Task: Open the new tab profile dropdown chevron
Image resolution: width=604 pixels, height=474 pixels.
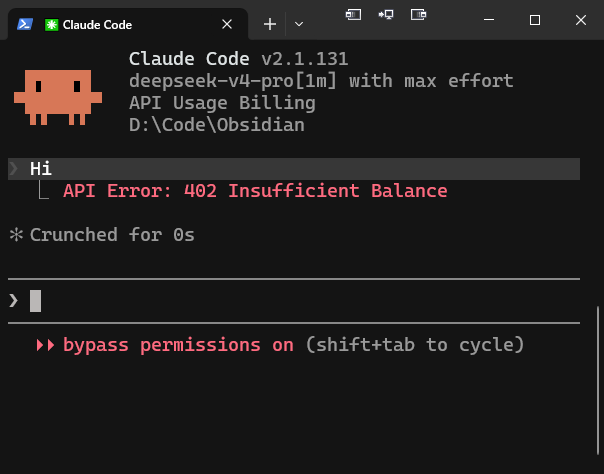Action: coord(299,24)
